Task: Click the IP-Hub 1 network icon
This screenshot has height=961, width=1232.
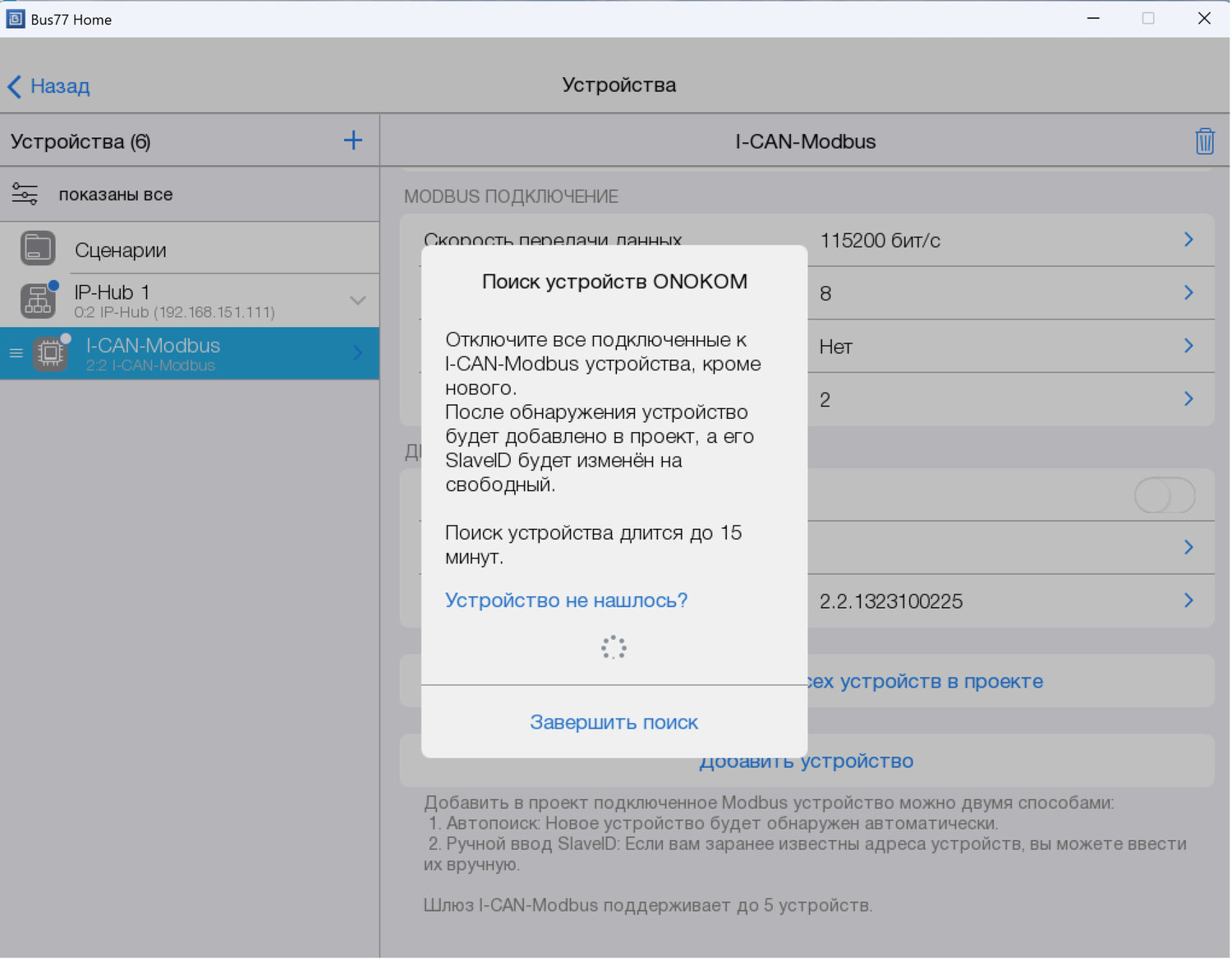Action: pyautogui.click(x=38, y=301)
